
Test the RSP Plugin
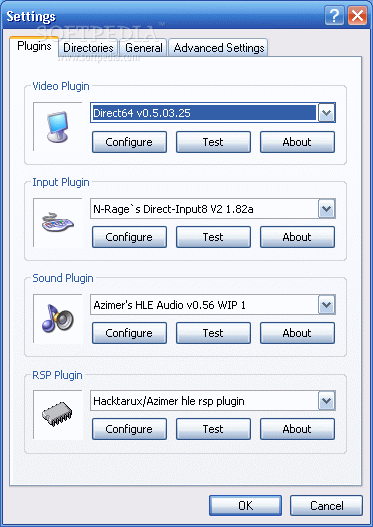click(x=213, y=429)
